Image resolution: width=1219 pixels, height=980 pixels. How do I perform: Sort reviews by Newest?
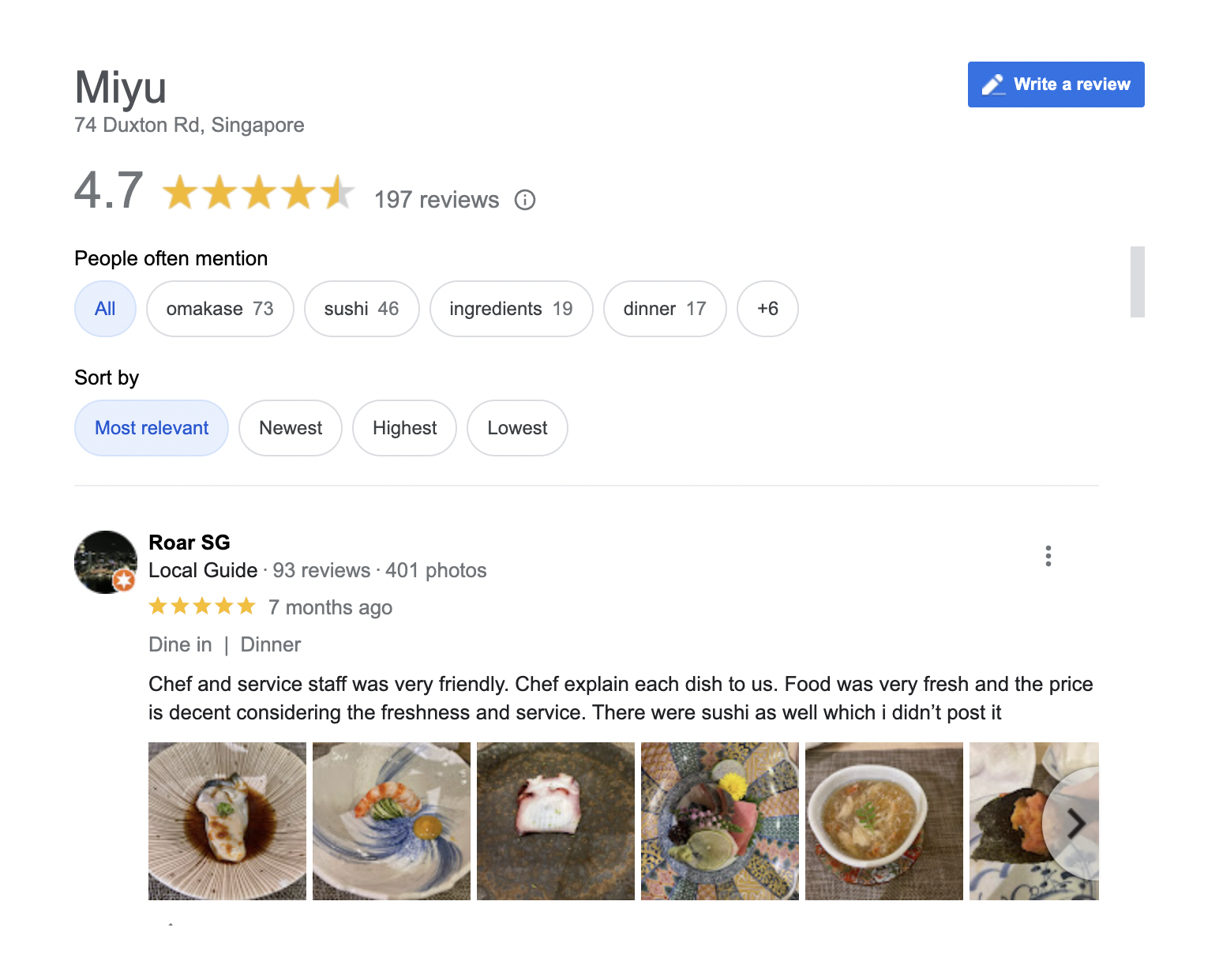coord(291,428)
